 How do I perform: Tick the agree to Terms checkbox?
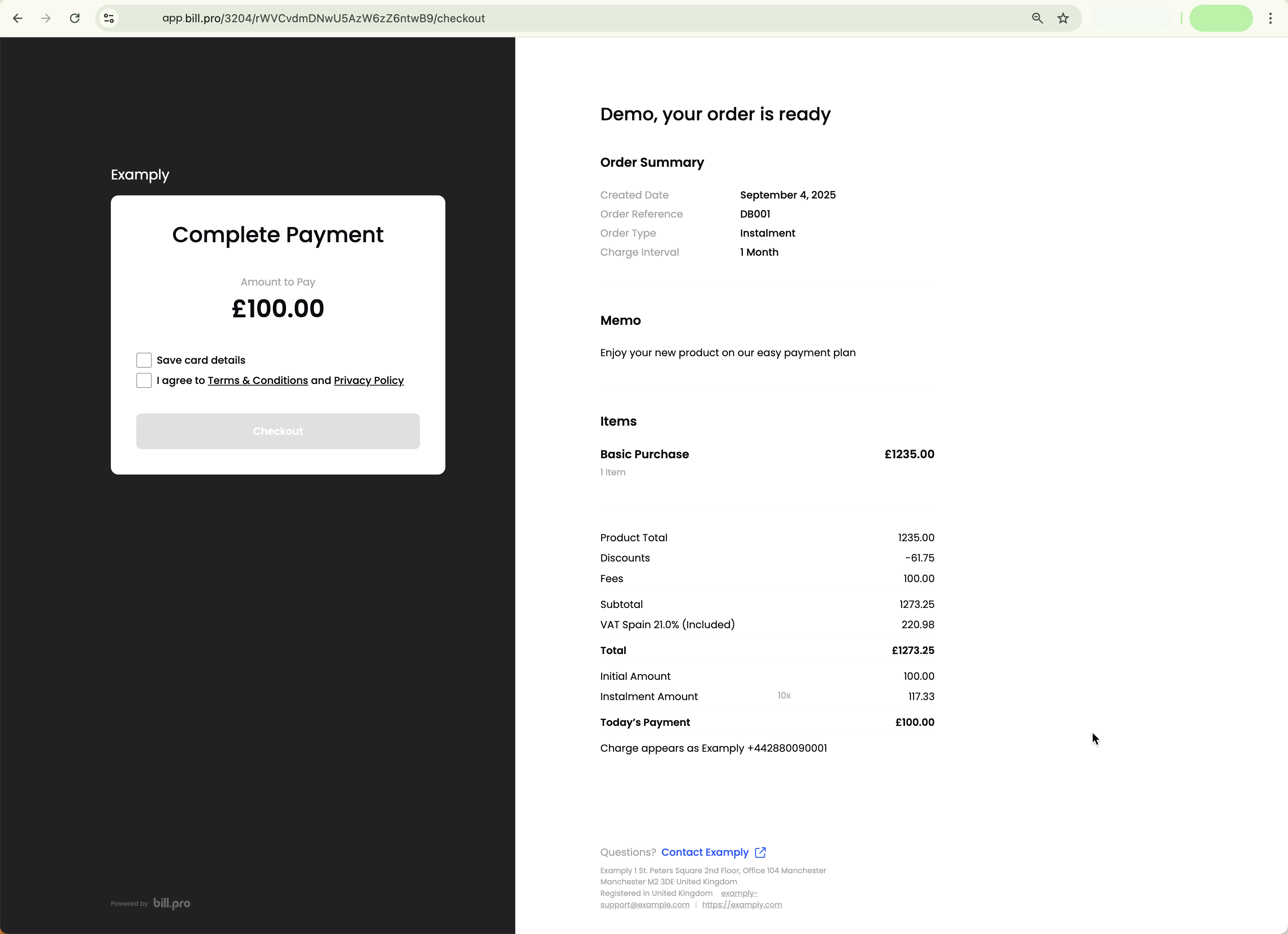[x=144, y=380]
